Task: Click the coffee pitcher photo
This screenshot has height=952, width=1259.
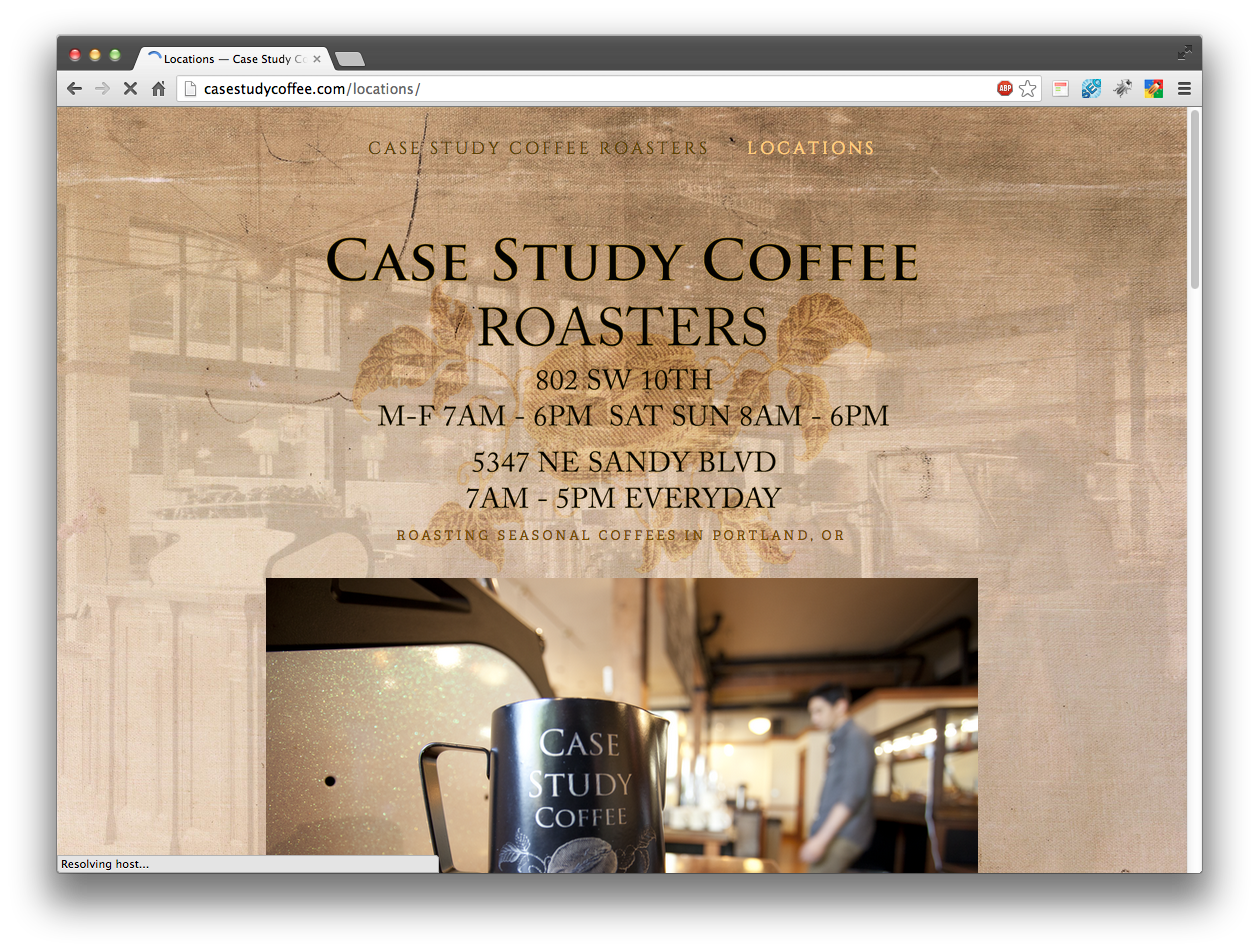Action: tap(622, 725)
